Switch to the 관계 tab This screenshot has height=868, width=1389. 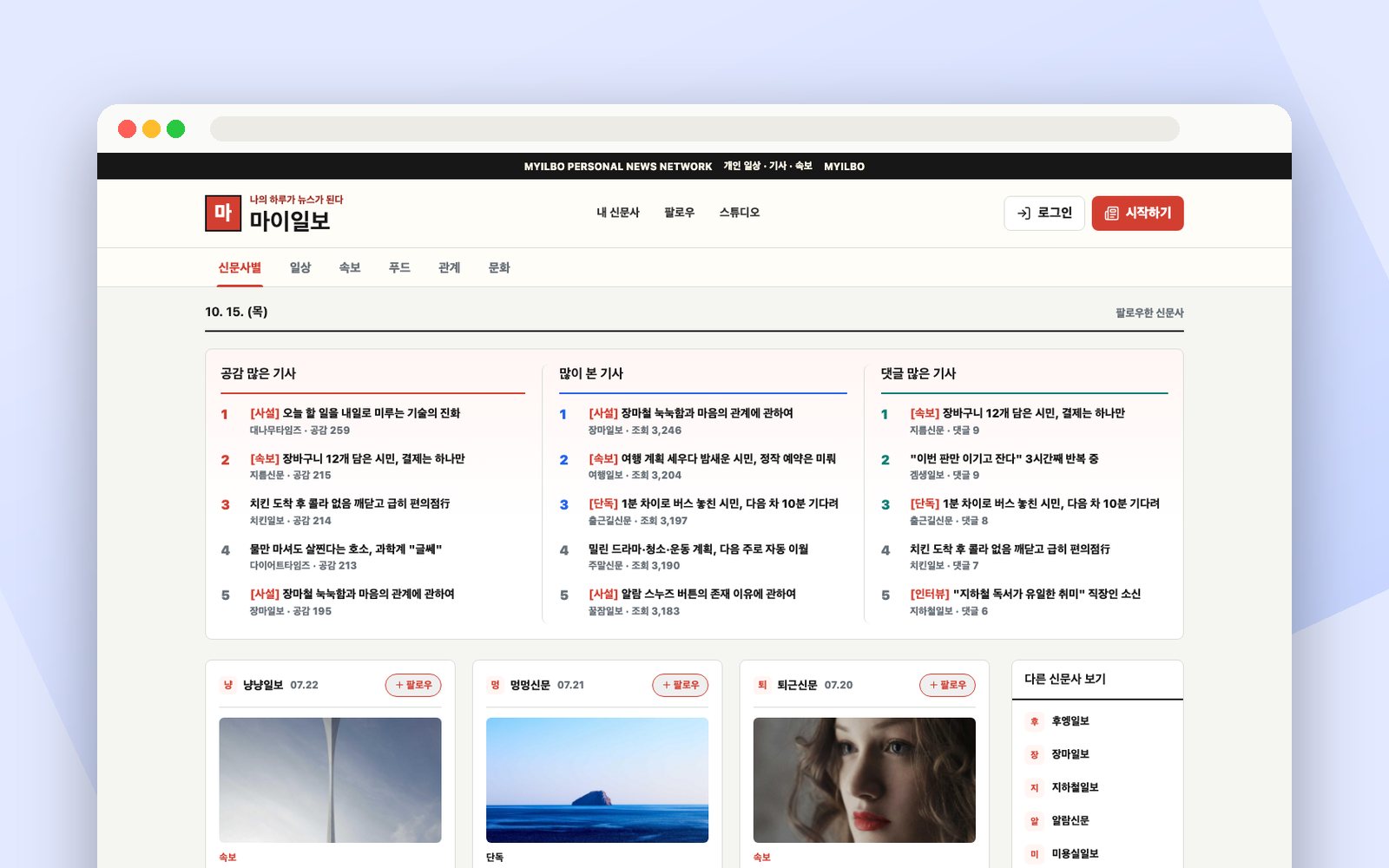pyautogui.click(x=450, y=267)
